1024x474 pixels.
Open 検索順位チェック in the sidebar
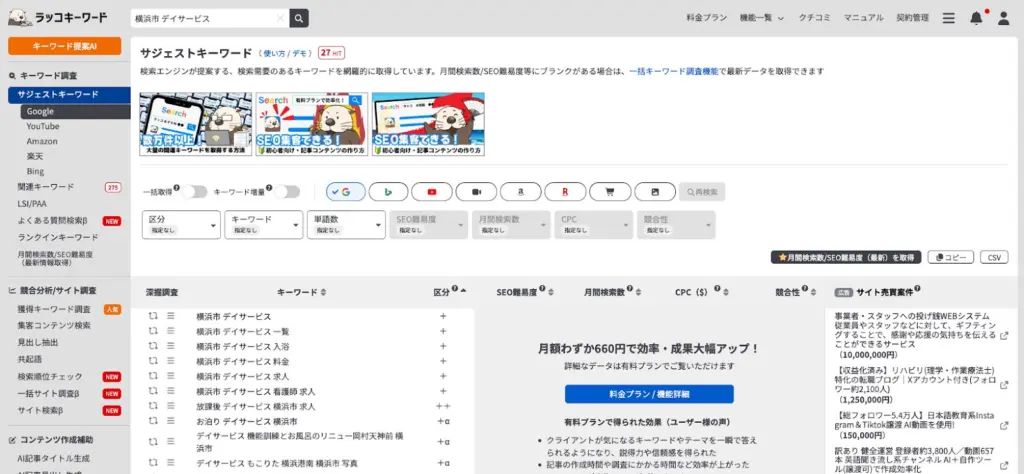[50, 377]
